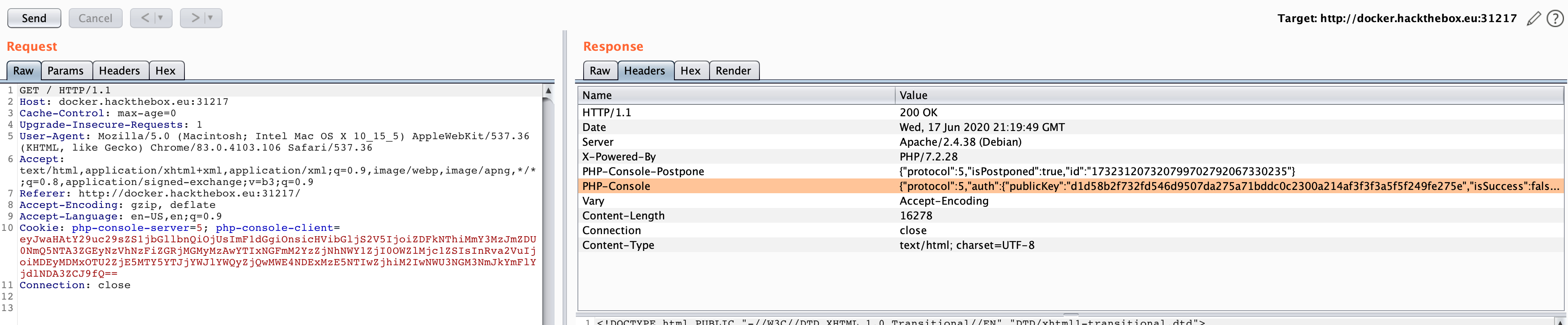Select the Request Raw tab
The image size is (1568, 325).
[x=24, y=71]
